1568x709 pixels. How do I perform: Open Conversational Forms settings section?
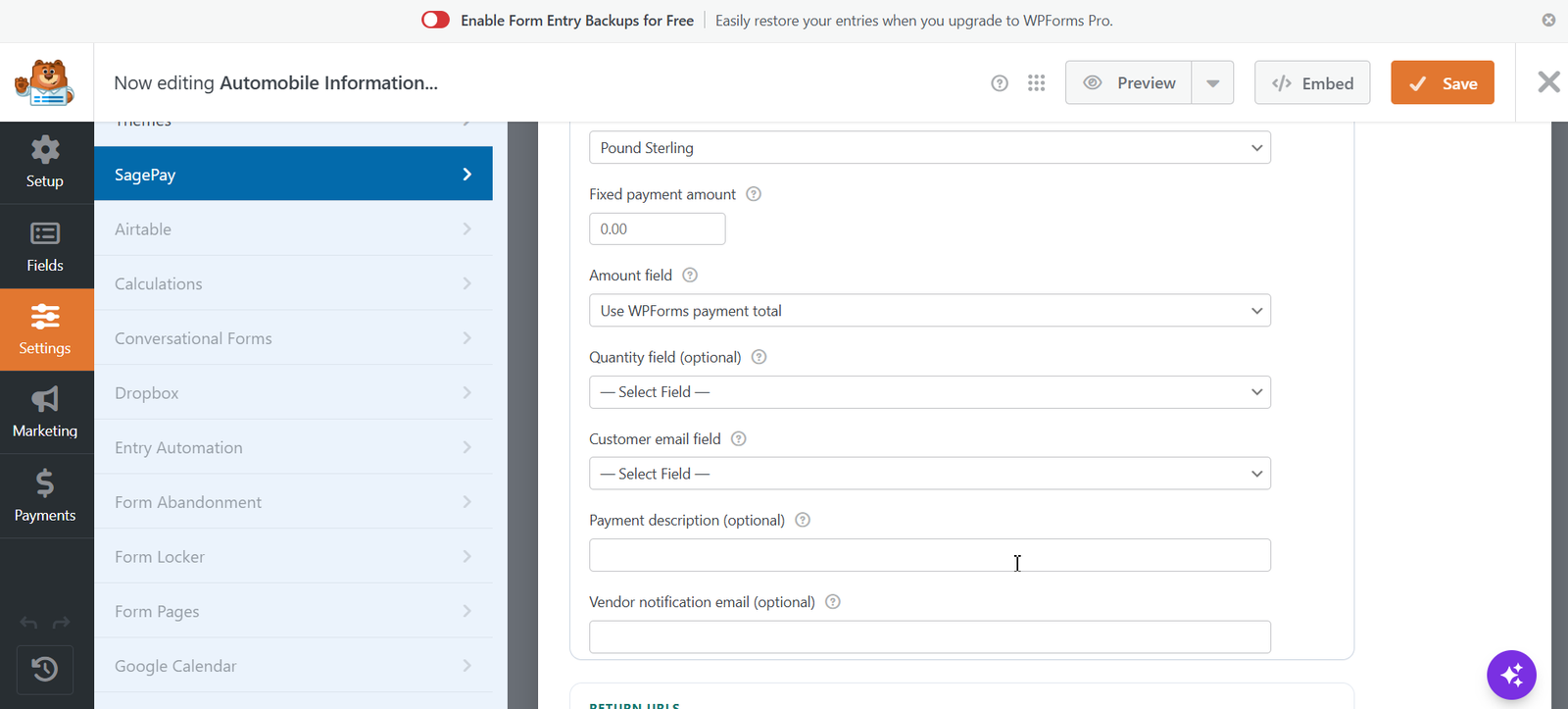point(293,337)
